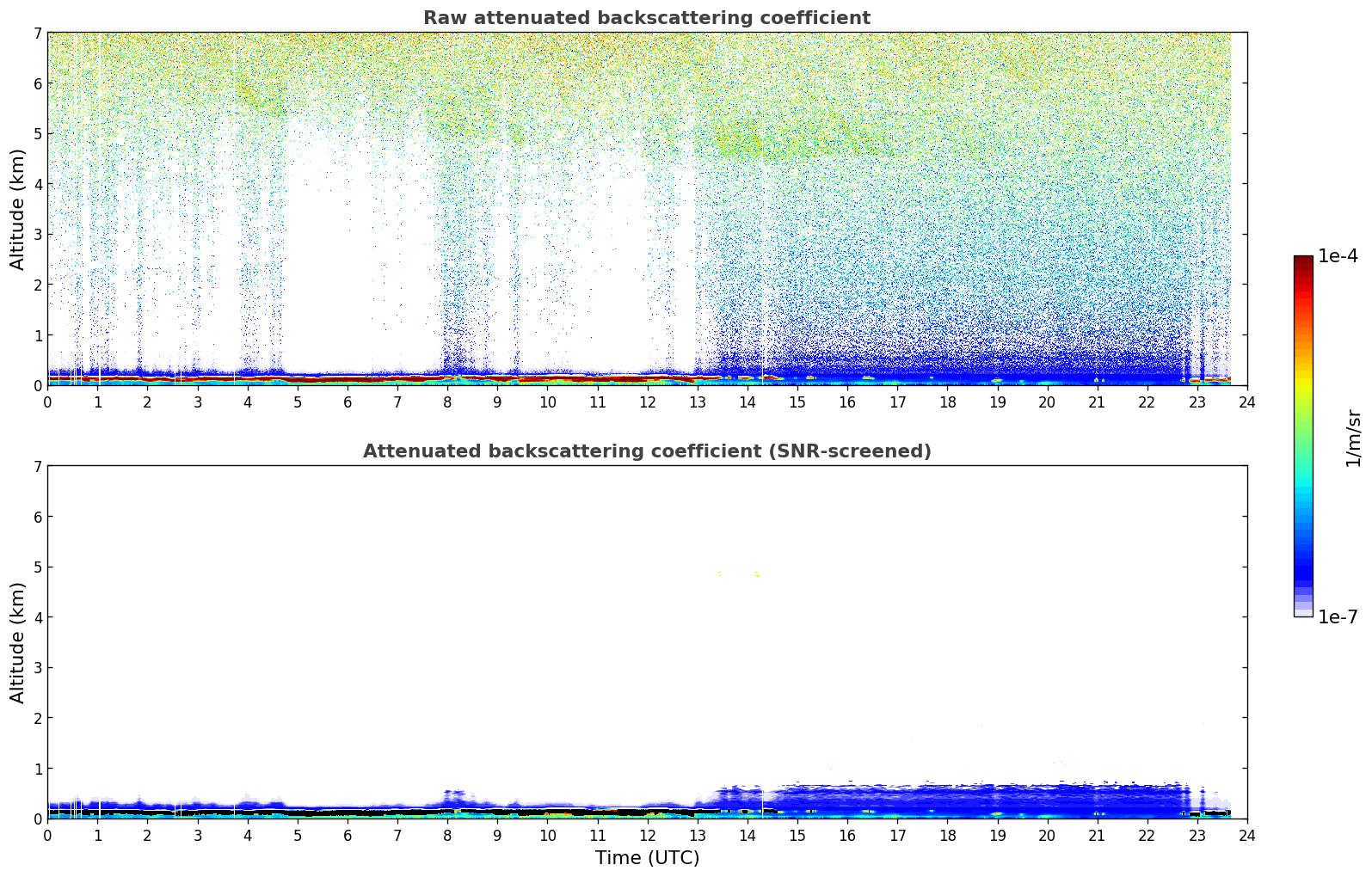Click the bottom plot's 'Altitude (km)' label
The image size is (1372, 877).
click(x=18, y=642)
